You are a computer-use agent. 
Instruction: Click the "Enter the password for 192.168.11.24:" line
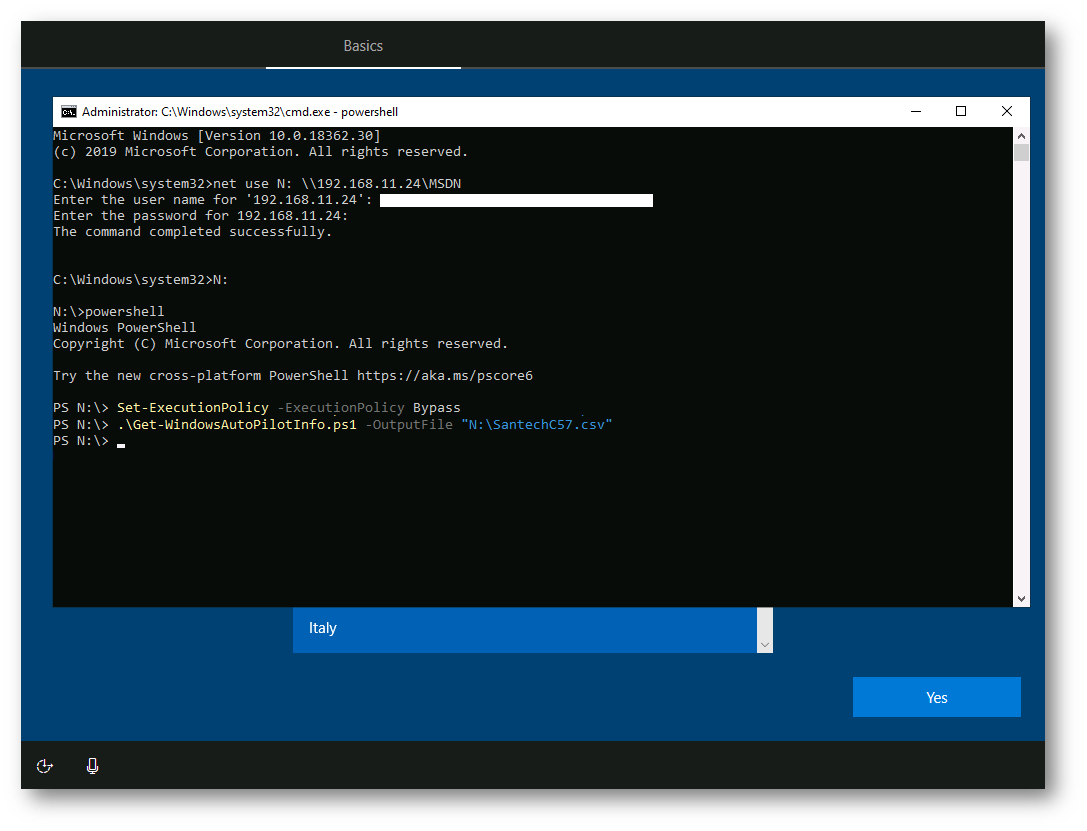click(x=201, y=216)
